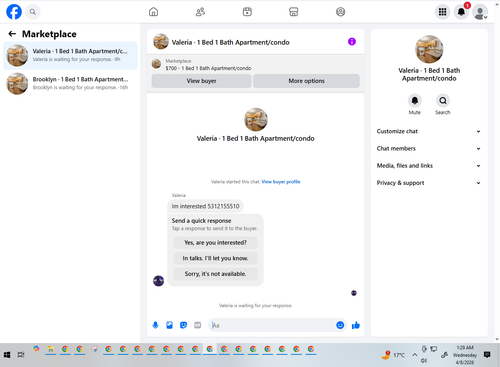500x367 pixels.
Task: Click the centered apartment photo in the chat
Action: (x=256, y=120)
